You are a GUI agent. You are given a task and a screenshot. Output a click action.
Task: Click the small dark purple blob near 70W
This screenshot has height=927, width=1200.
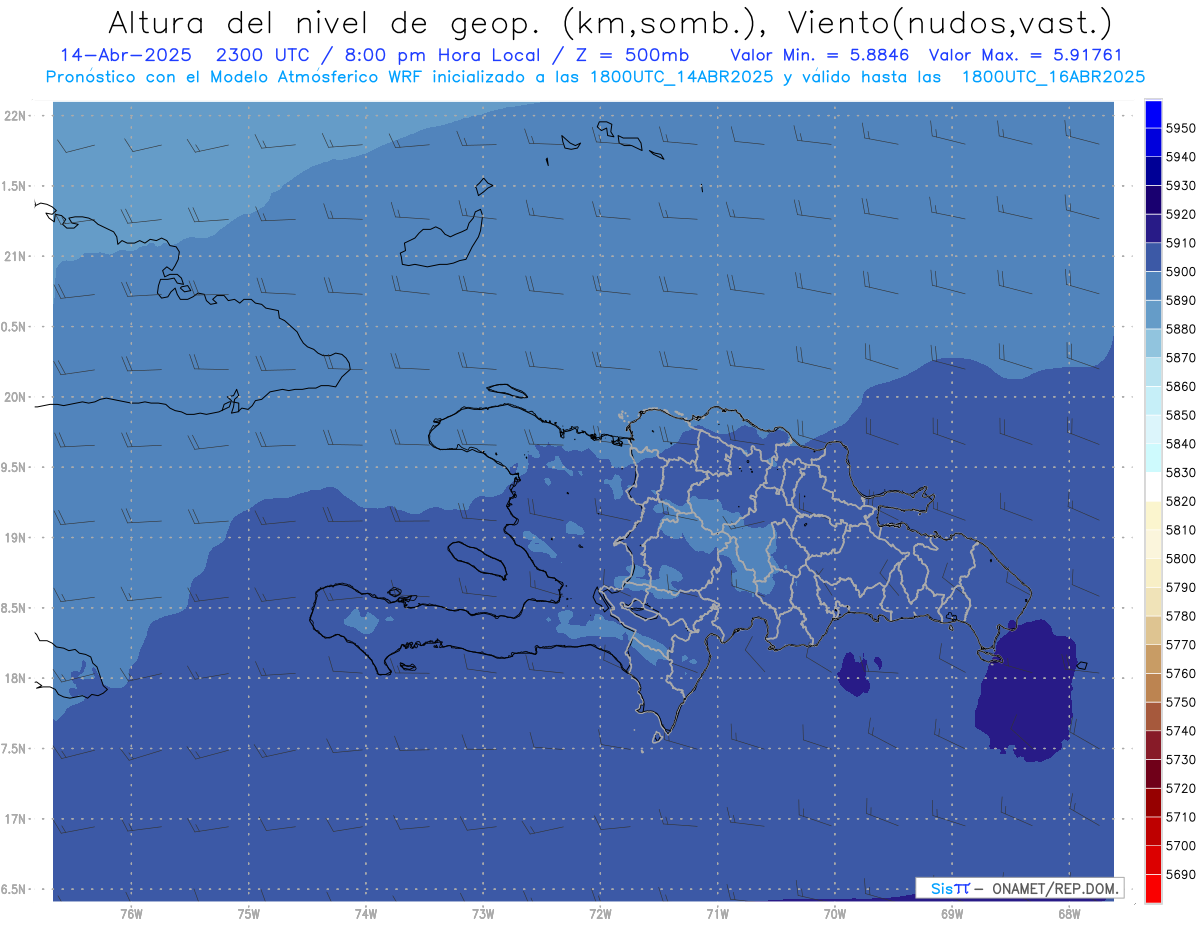click(855, 674)
